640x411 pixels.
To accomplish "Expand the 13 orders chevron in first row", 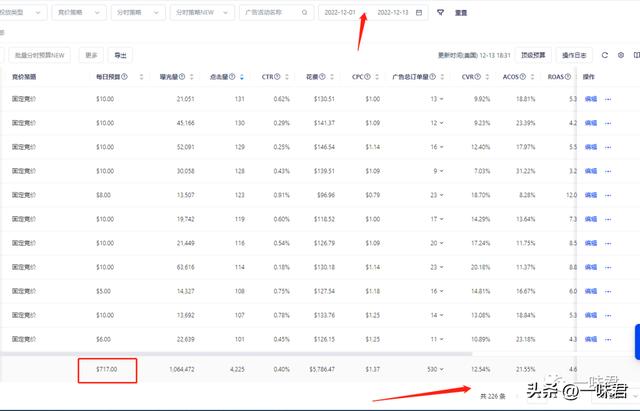I will tap(441, 99).
